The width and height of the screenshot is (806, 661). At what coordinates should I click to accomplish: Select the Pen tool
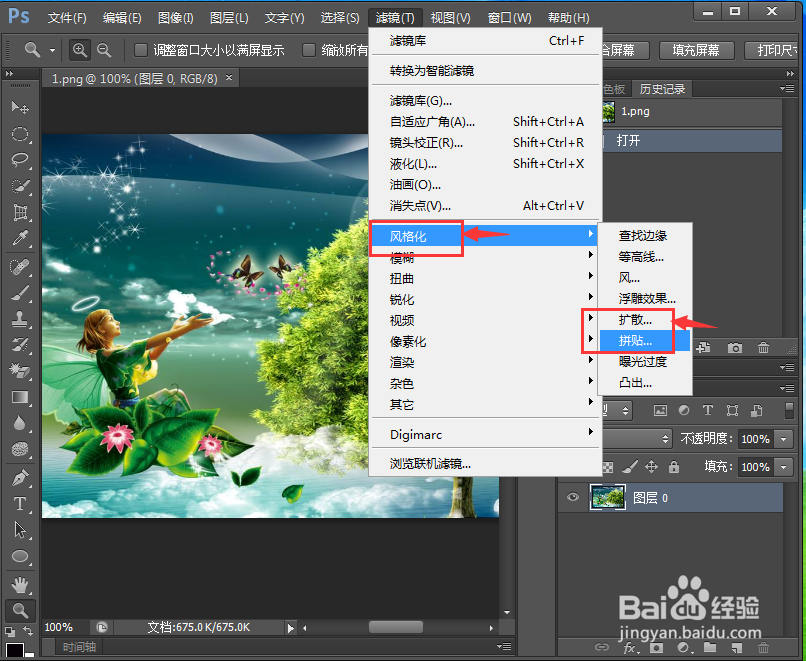pyautogui.click(x=20, y=478)
